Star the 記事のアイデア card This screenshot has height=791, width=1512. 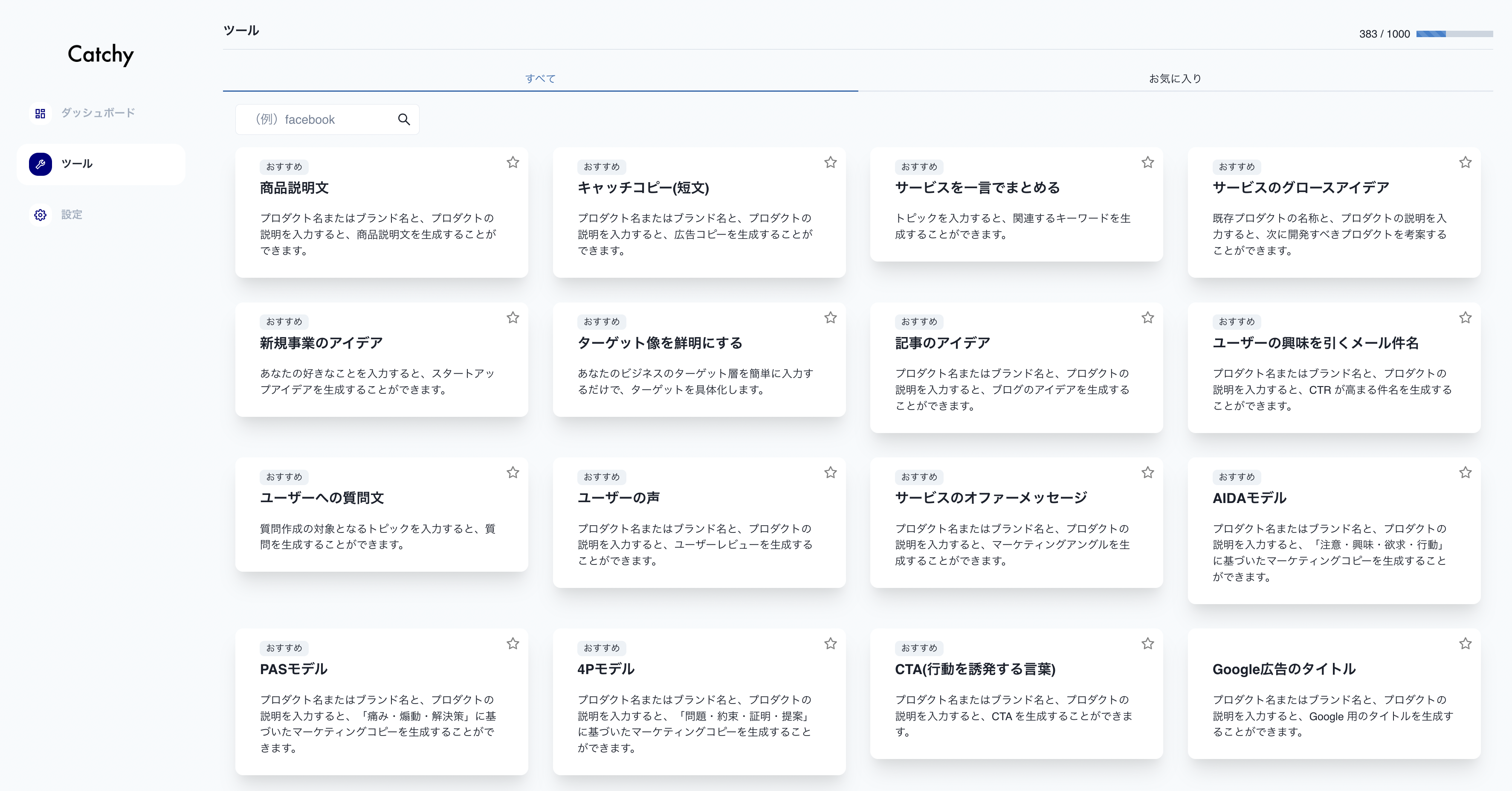[1147, 318]
